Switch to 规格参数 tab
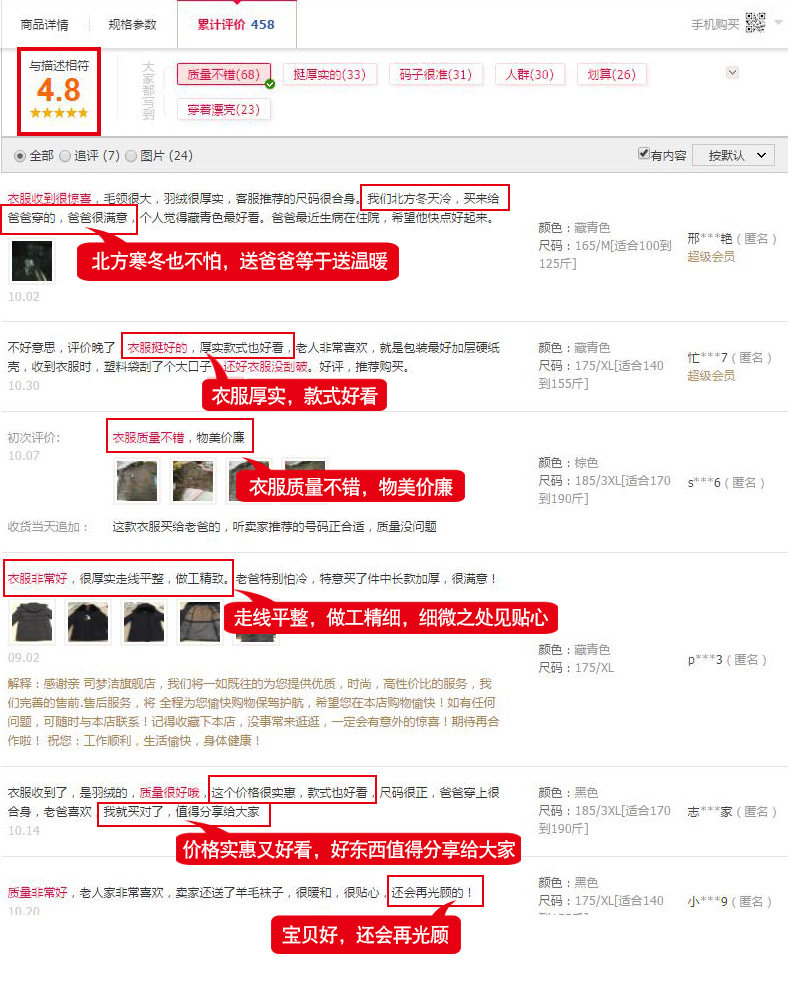 (x=132, y=25)
